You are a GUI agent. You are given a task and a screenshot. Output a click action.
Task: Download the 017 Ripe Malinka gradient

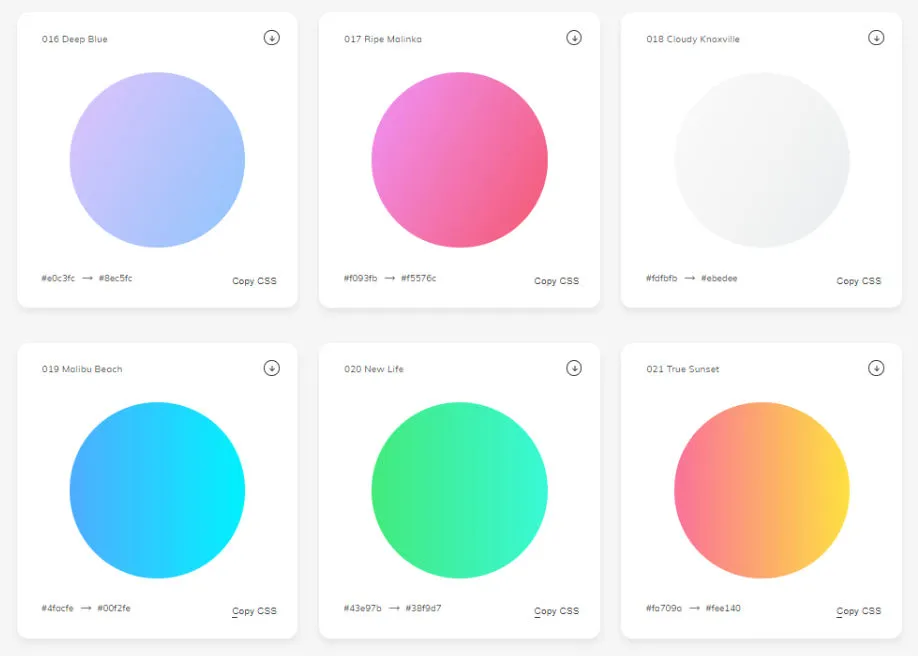(x=574, y=37)
